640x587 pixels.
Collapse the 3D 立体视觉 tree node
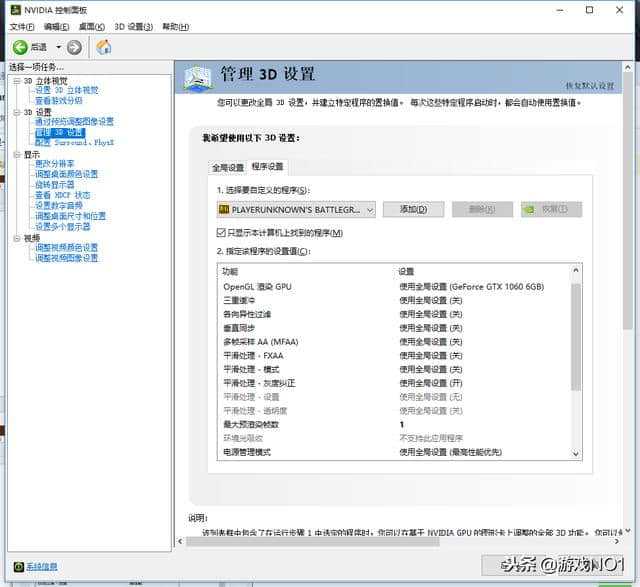pos(17,81)
